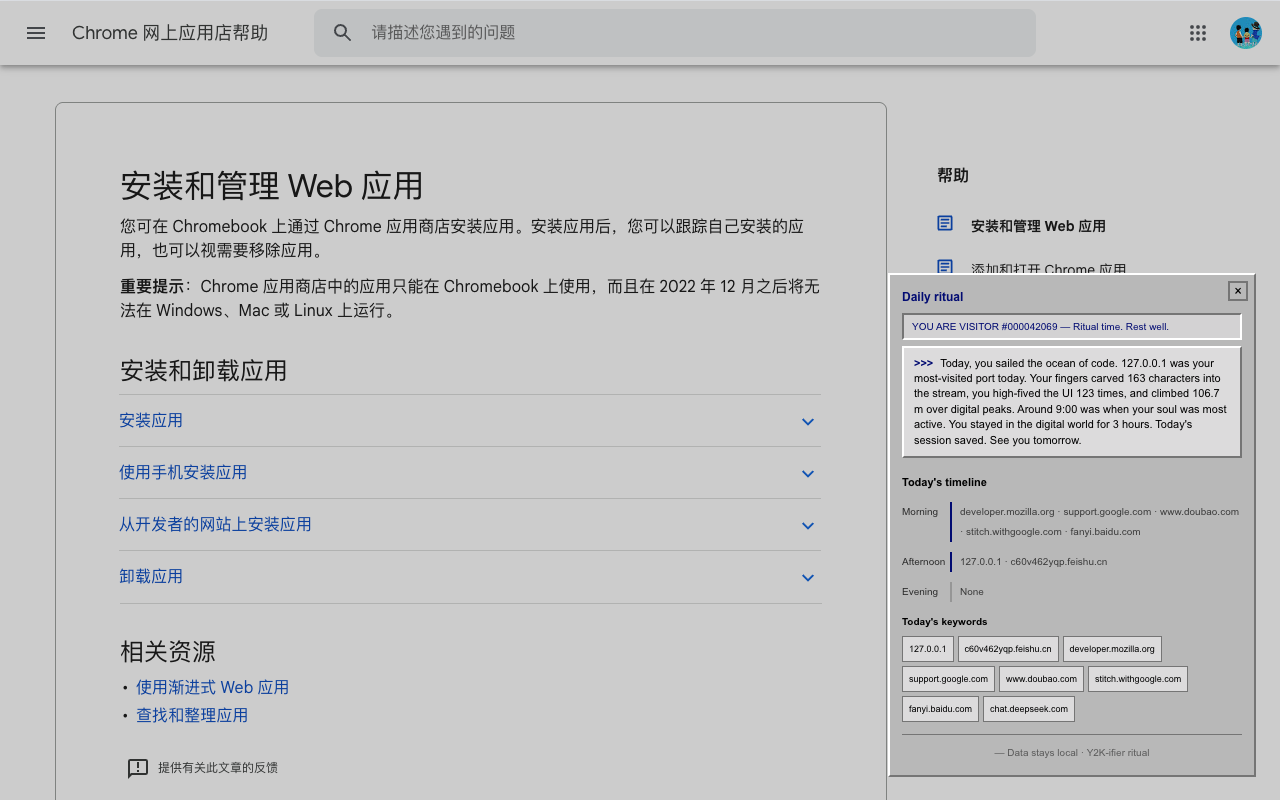Image resolution: width=1280 pixels, height=800 pixels.
Task: Click the ritual summary text box
Action: point(1072,402)
